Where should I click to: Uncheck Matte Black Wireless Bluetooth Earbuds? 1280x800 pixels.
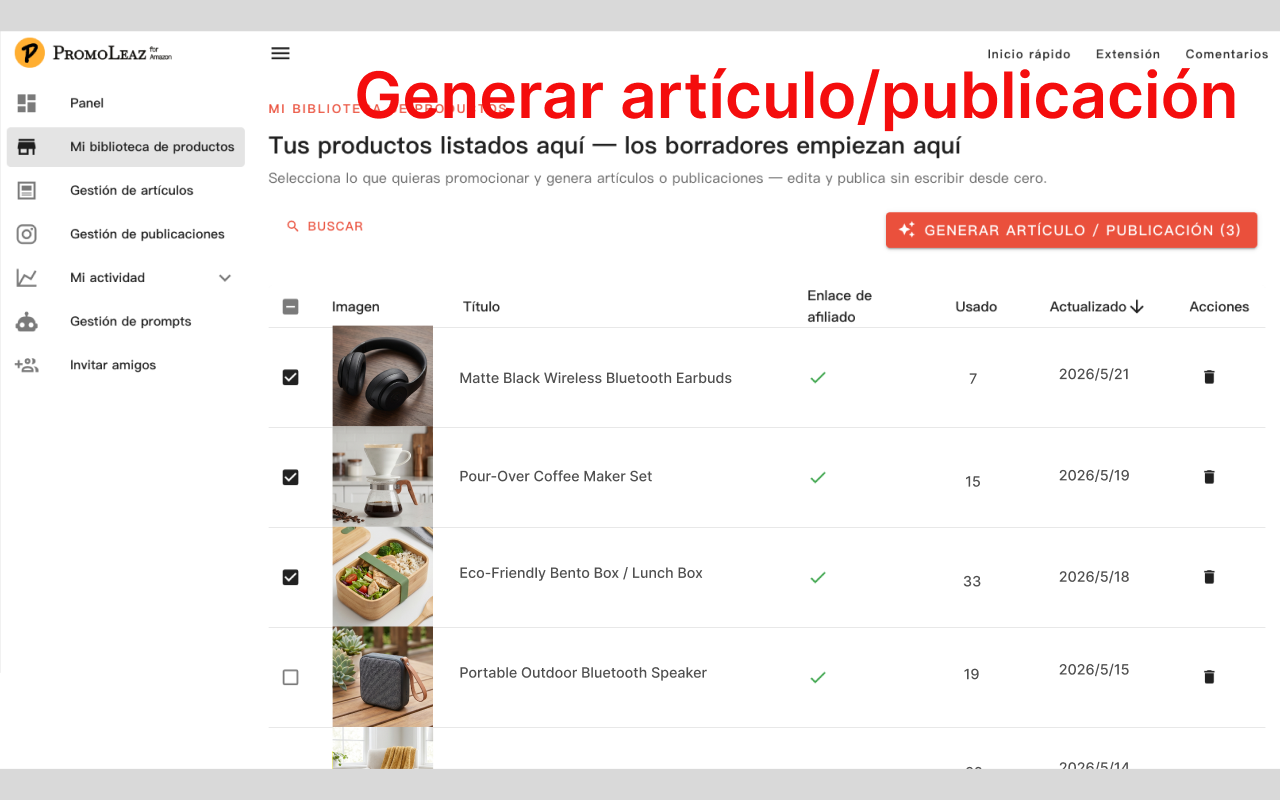click(x=291, y=378)
